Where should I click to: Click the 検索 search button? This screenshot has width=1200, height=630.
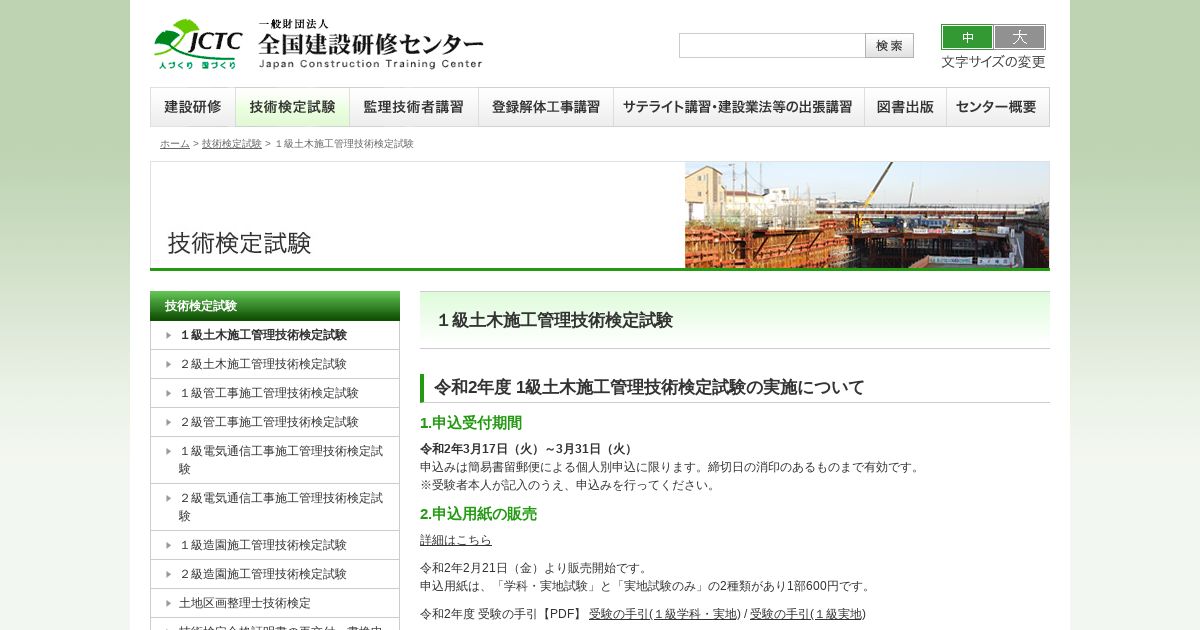click(x=889, y=46)
